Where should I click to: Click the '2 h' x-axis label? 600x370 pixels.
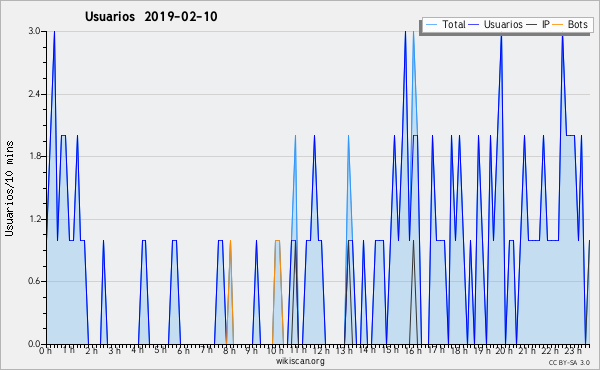coord(92,350)
